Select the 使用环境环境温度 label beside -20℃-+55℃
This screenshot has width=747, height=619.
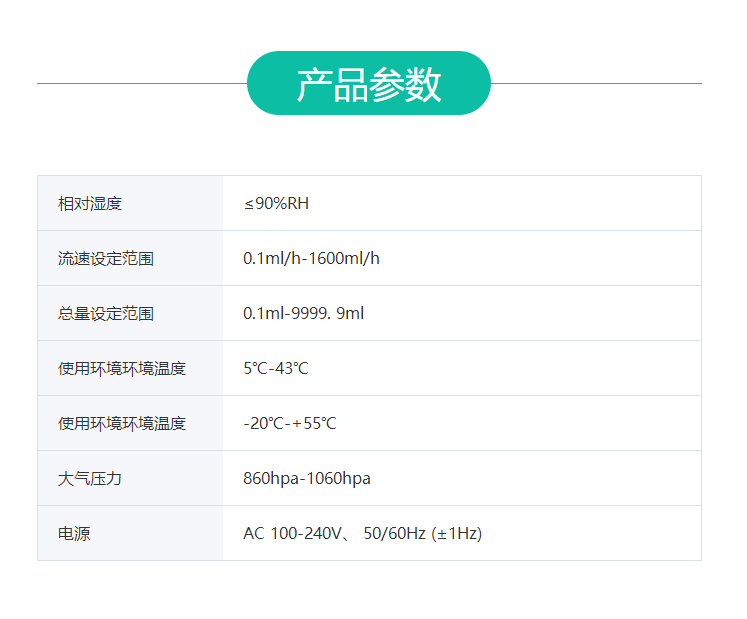[122, 424]
